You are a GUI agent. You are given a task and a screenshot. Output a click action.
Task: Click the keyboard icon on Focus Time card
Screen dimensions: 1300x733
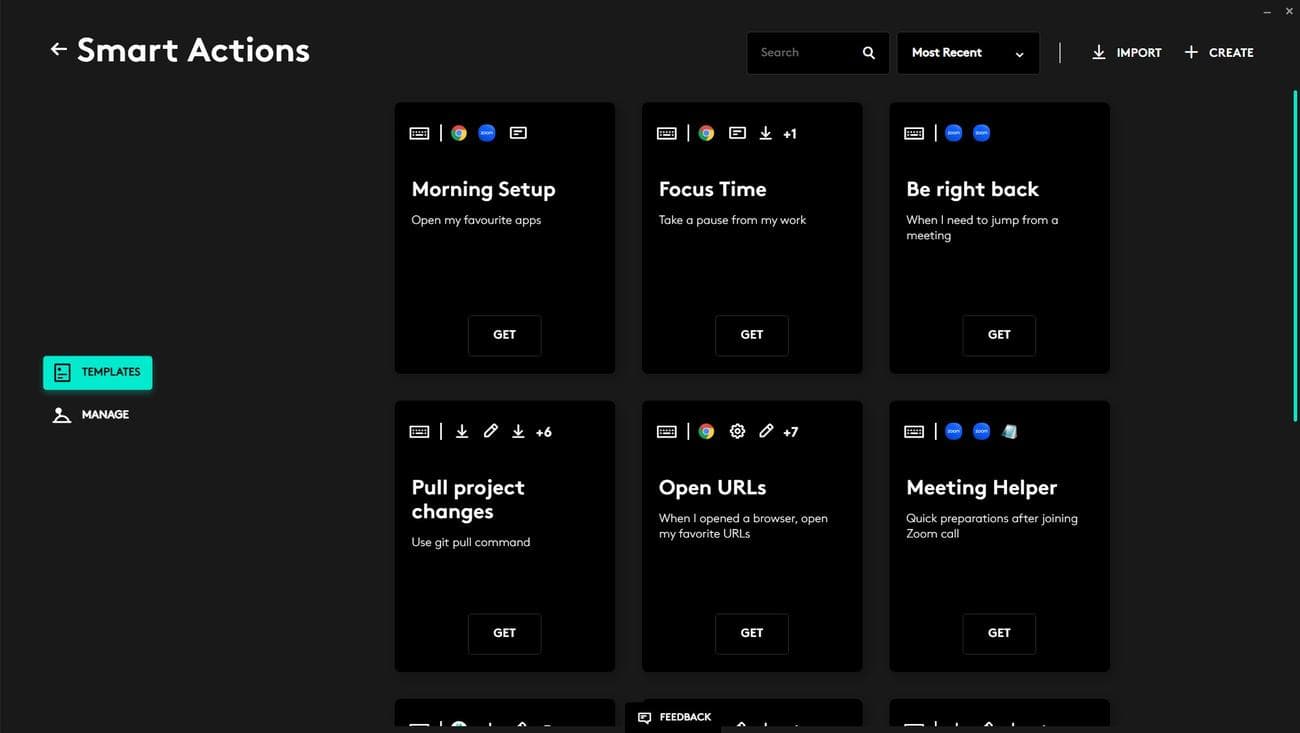(x=667, y=133)
